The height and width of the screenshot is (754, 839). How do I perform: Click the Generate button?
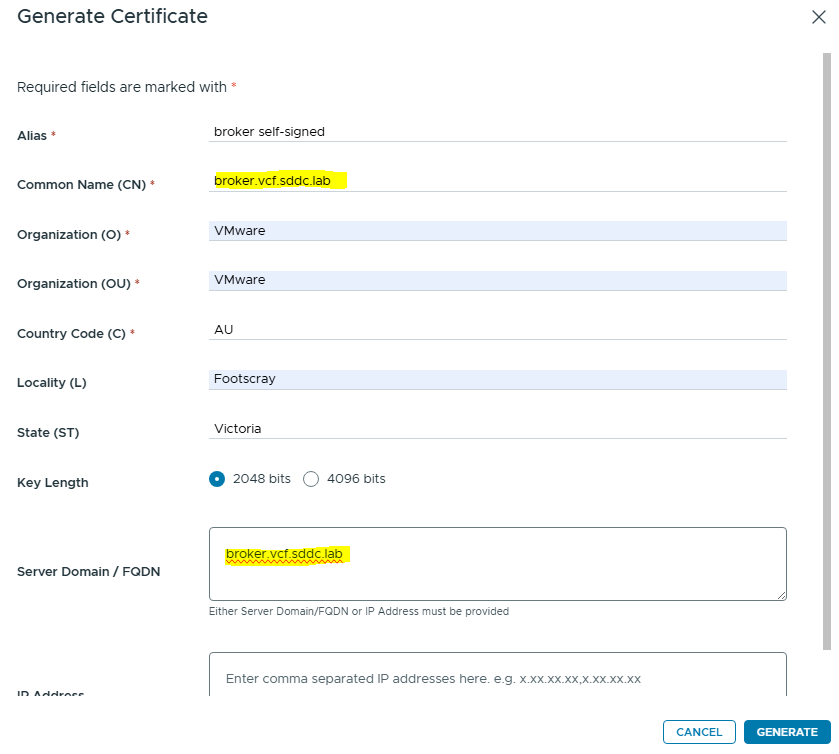[787, 732]
